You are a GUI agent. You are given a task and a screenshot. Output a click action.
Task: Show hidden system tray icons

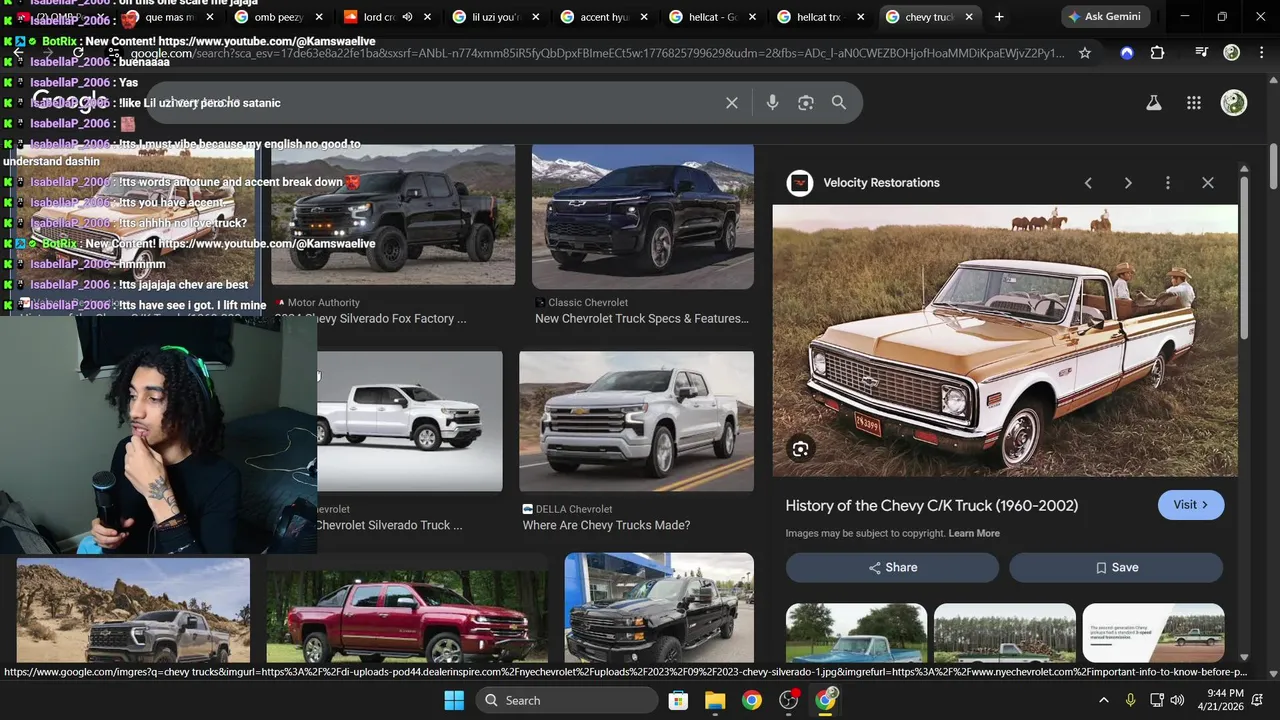click(x=1104, y=700)
